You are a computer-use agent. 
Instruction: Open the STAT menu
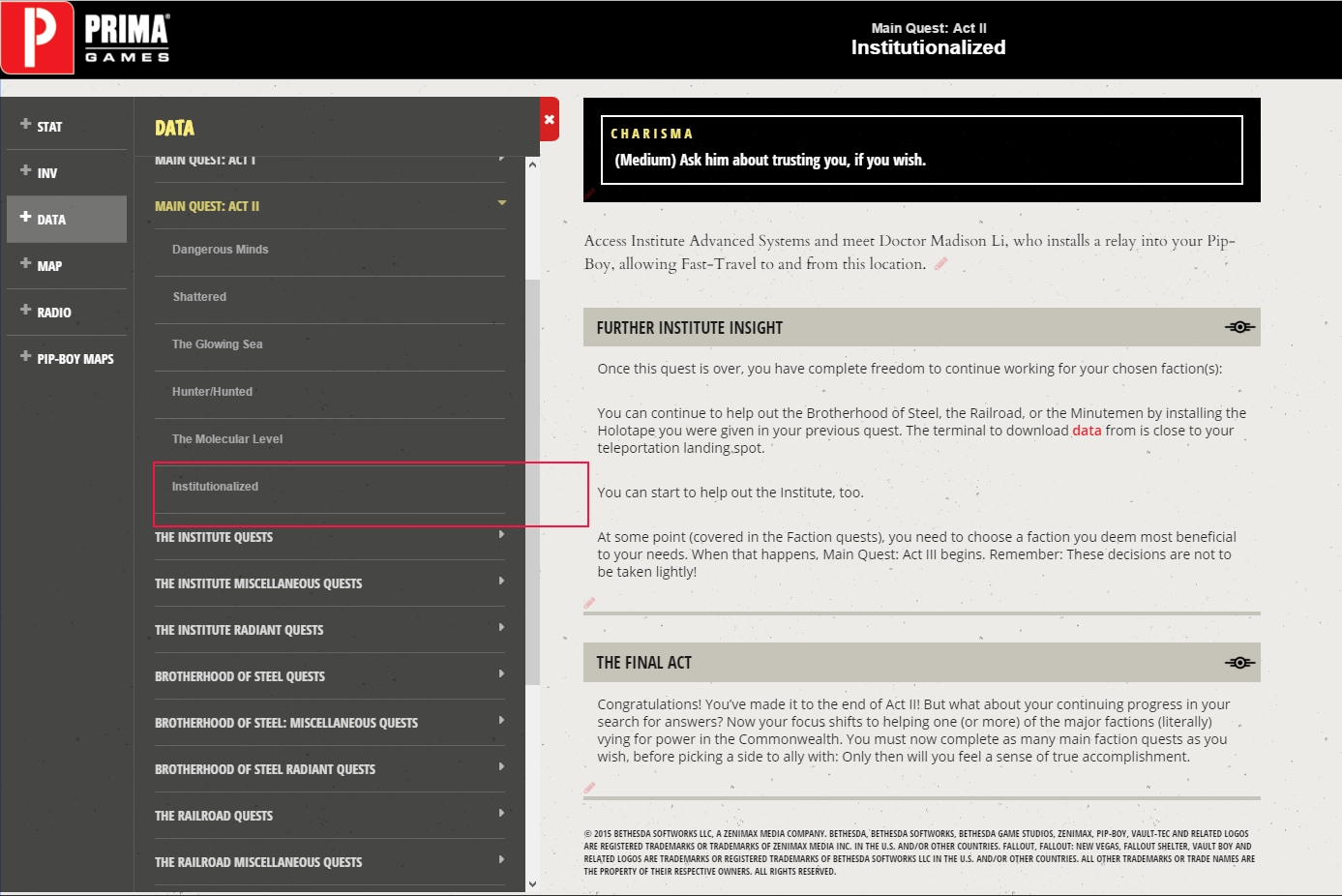click(x=67, y=127)
